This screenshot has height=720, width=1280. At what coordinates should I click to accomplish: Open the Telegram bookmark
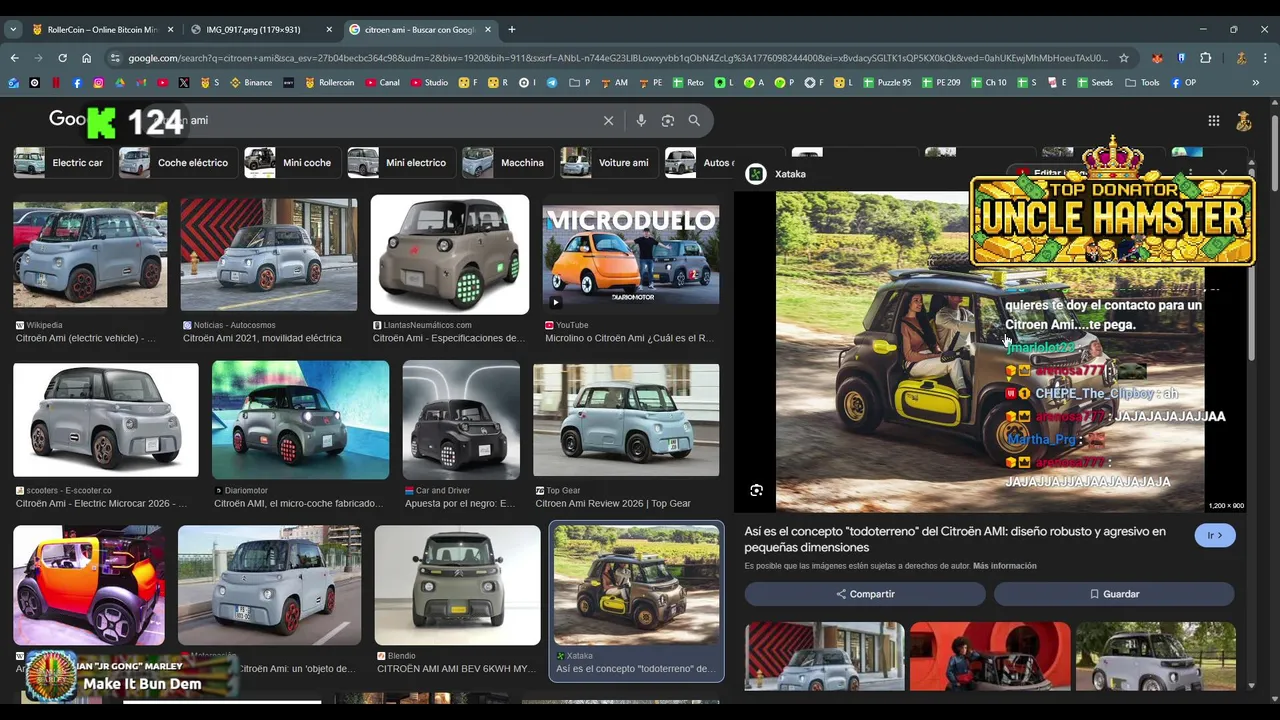[552, 83]
